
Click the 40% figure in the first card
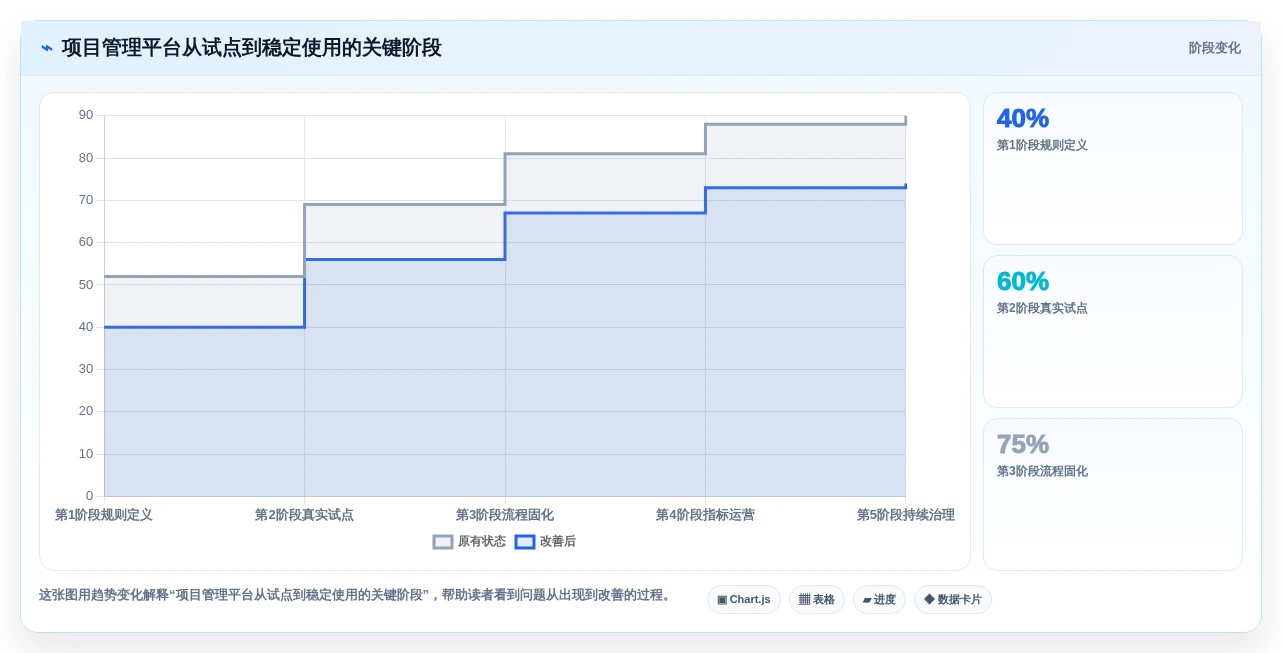pos(1022,118)
